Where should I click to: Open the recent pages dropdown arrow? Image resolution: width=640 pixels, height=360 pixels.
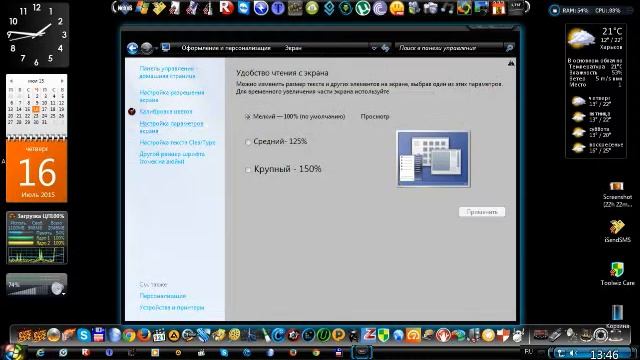[156, 49]
